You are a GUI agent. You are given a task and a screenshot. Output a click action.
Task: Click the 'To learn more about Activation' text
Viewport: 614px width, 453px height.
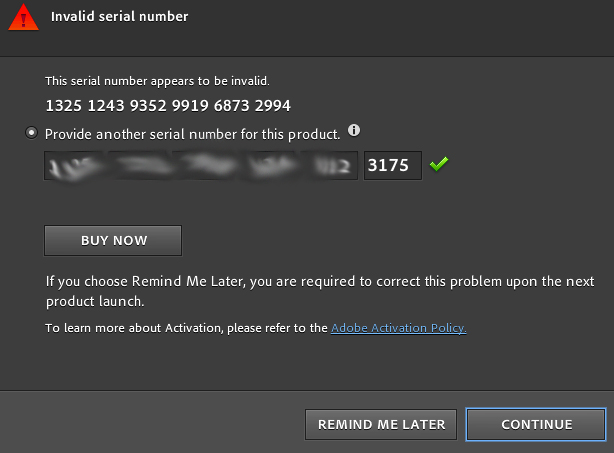tap(186, 328)
